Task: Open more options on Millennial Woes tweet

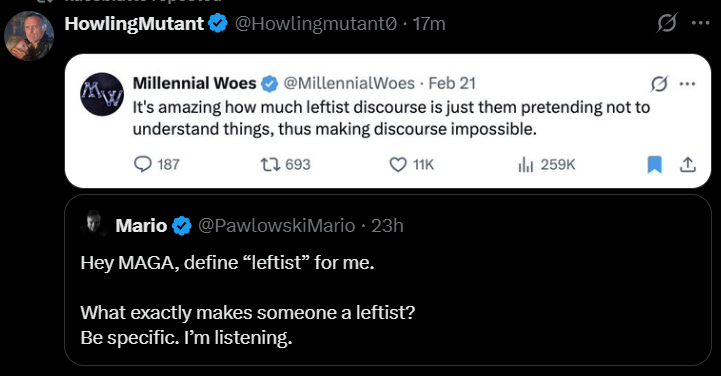Action: point(687,84)
